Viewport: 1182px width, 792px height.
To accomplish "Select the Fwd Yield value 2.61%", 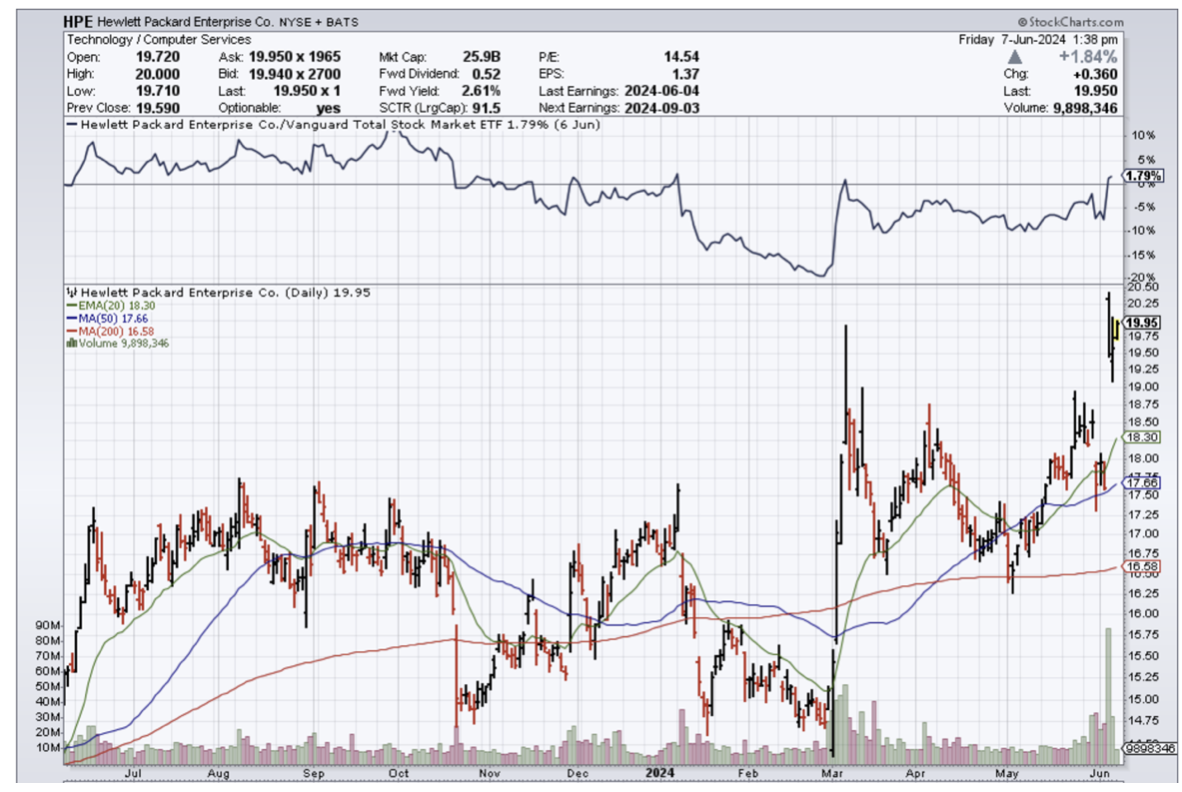I will (x=481, y=90).
